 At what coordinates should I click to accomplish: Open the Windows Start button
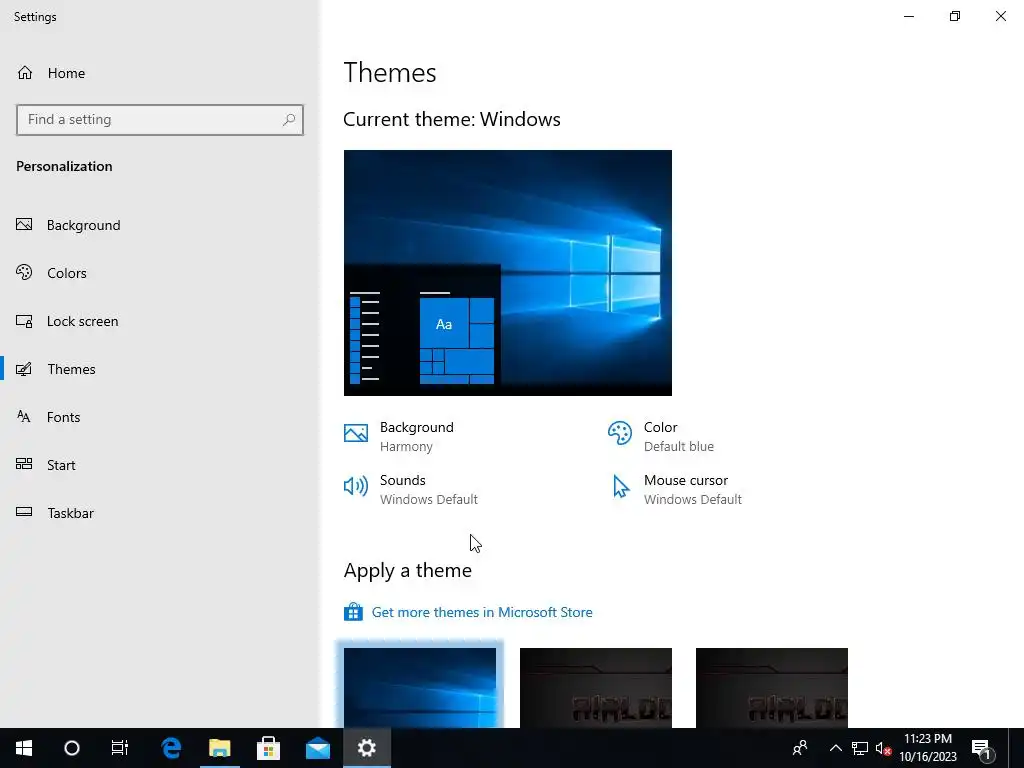[24, 748]
